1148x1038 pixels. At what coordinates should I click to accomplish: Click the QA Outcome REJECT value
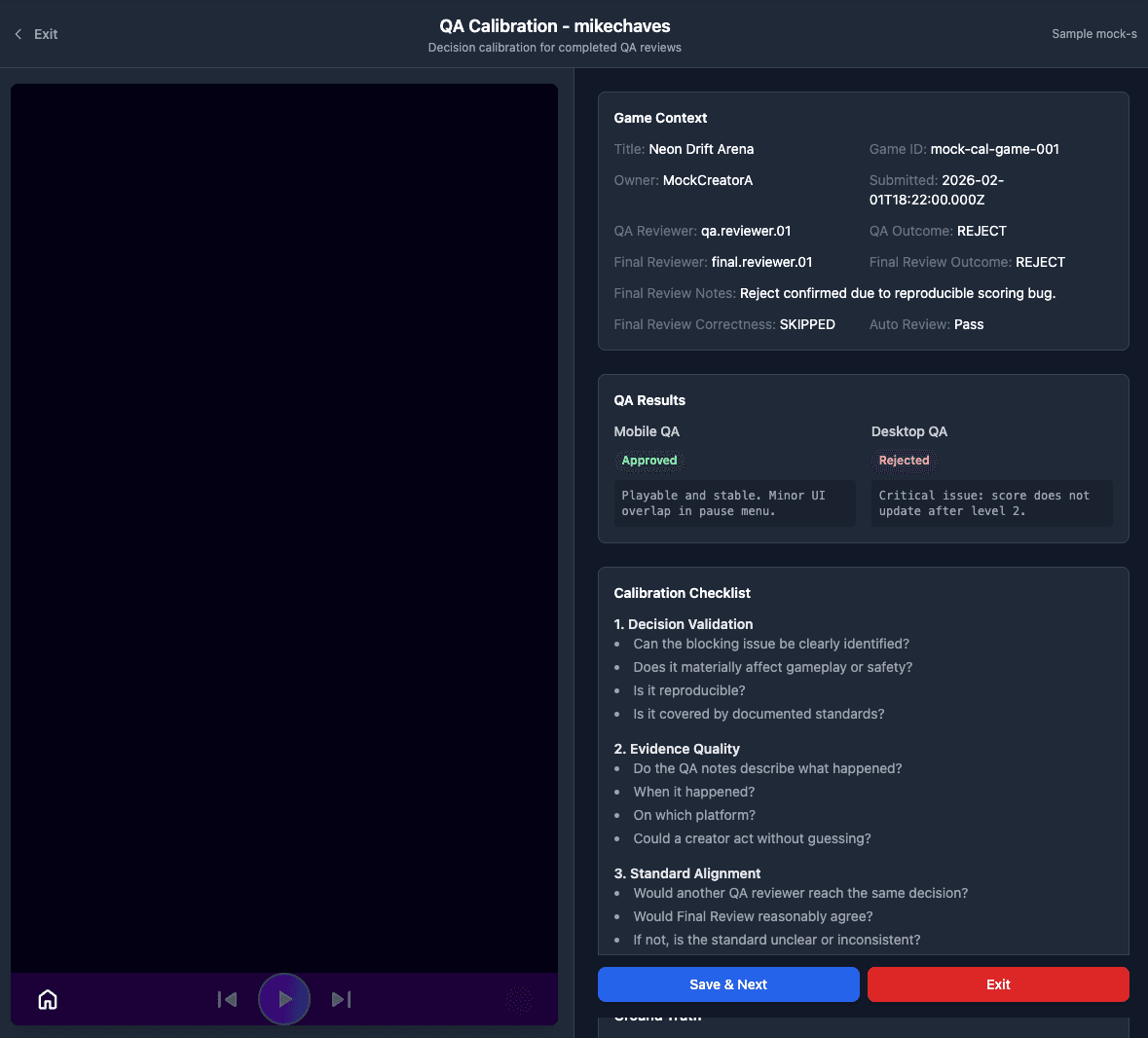981,232
